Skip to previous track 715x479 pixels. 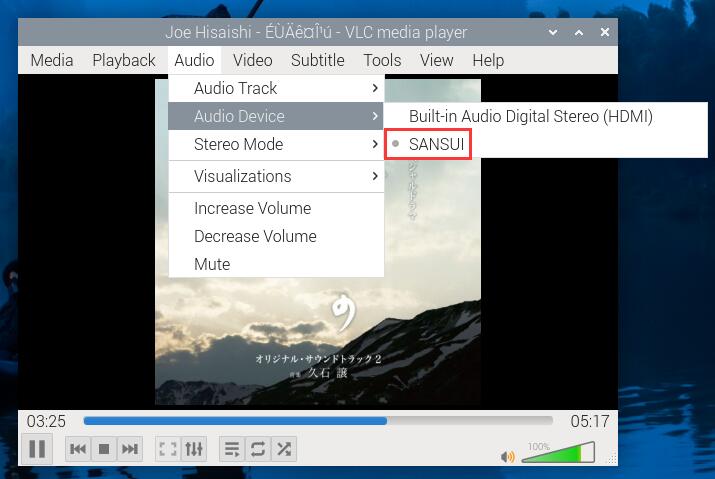78,450
